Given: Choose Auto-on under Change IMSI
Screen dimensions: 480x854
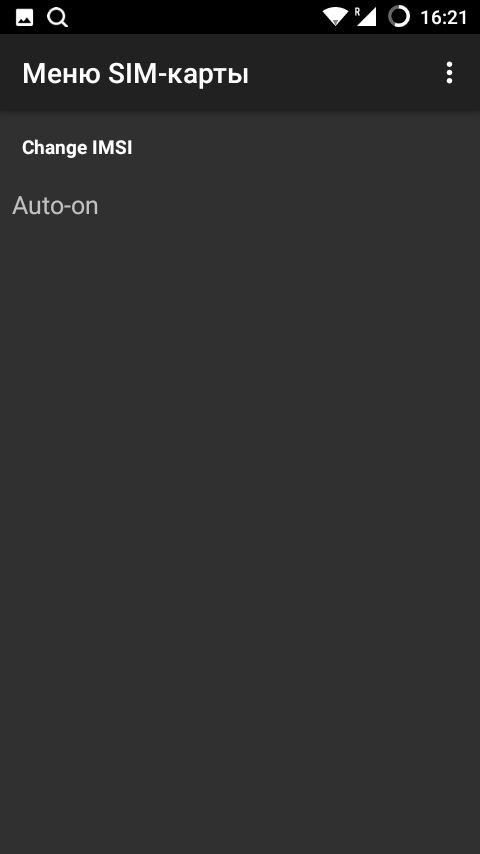Looking at the screenshot, I should coord(240,206).
